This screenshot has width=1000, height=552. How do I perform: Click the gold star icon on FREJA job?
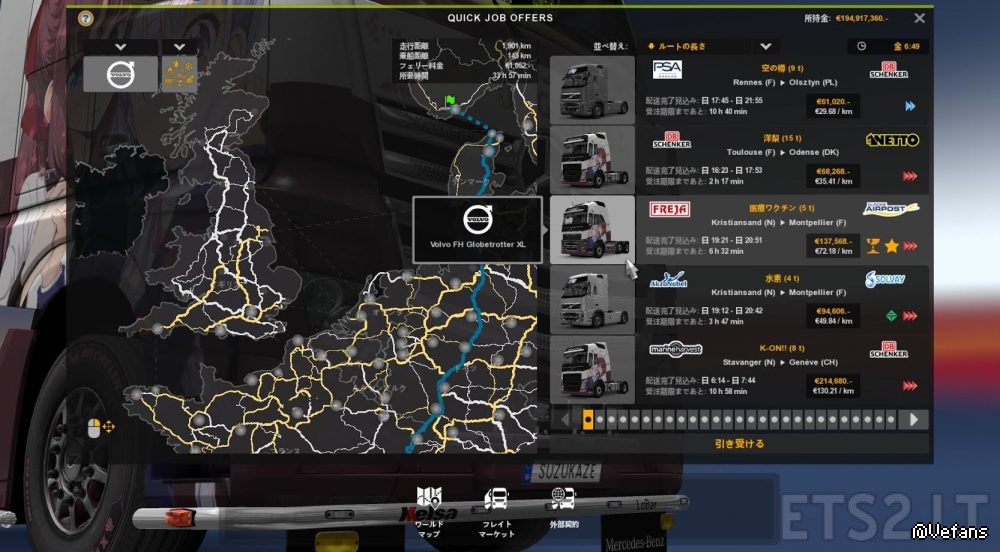(892, 245)
